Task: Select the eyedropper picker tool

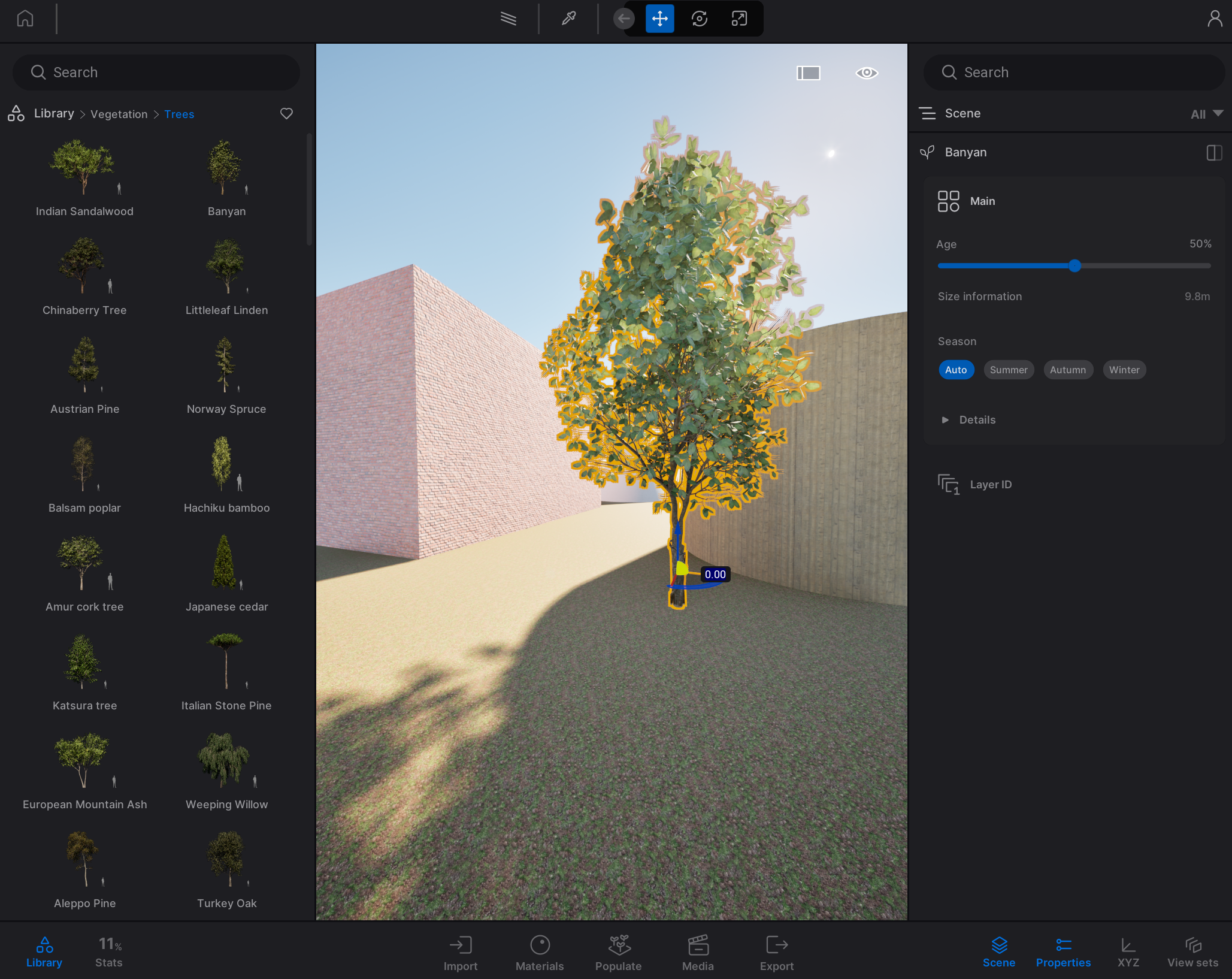Action: [568, 19]
